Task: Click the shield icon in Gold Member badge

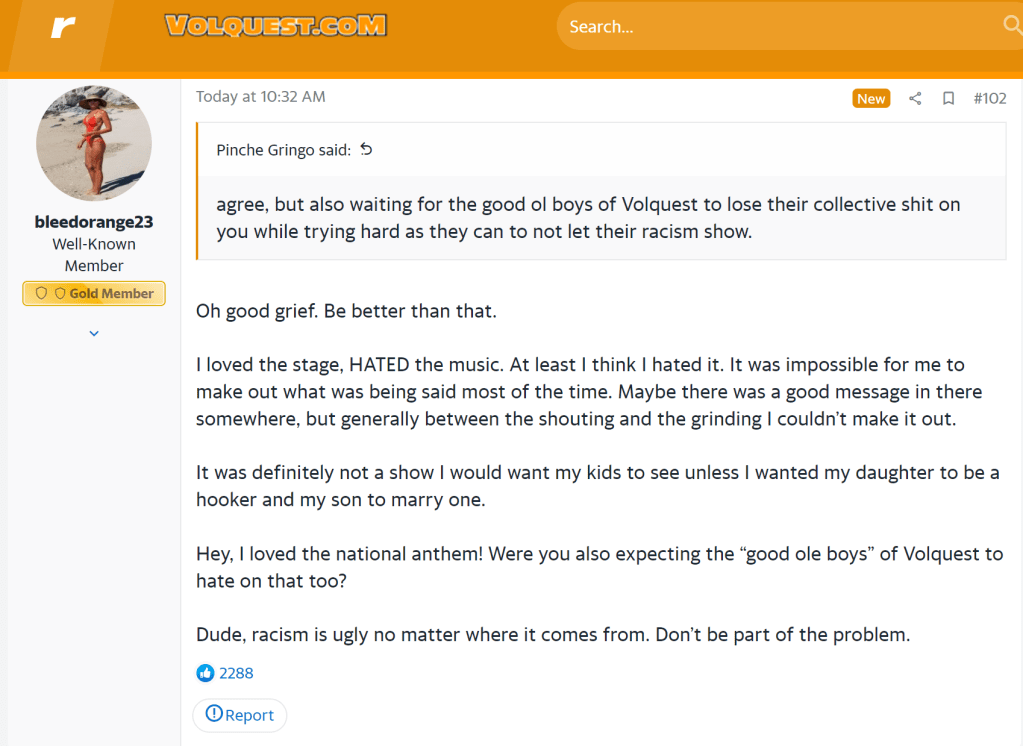Action: click(x=42, y=293)
